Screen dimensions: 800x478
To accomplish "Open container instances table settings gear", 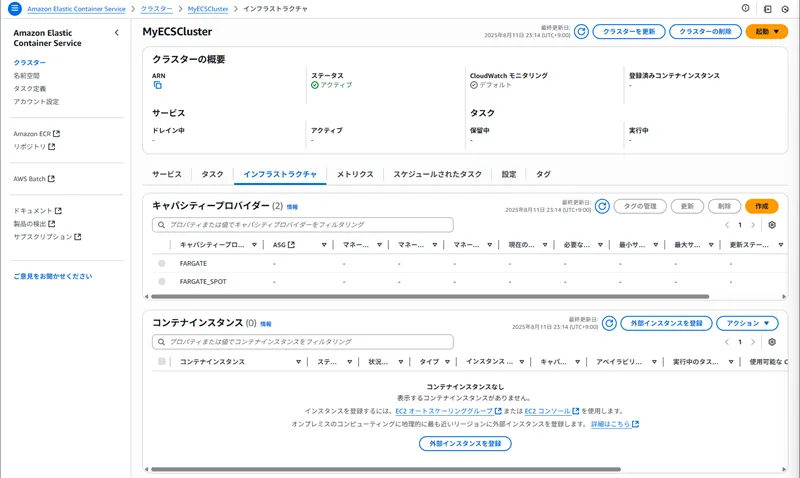I will [x=772, y=342].
